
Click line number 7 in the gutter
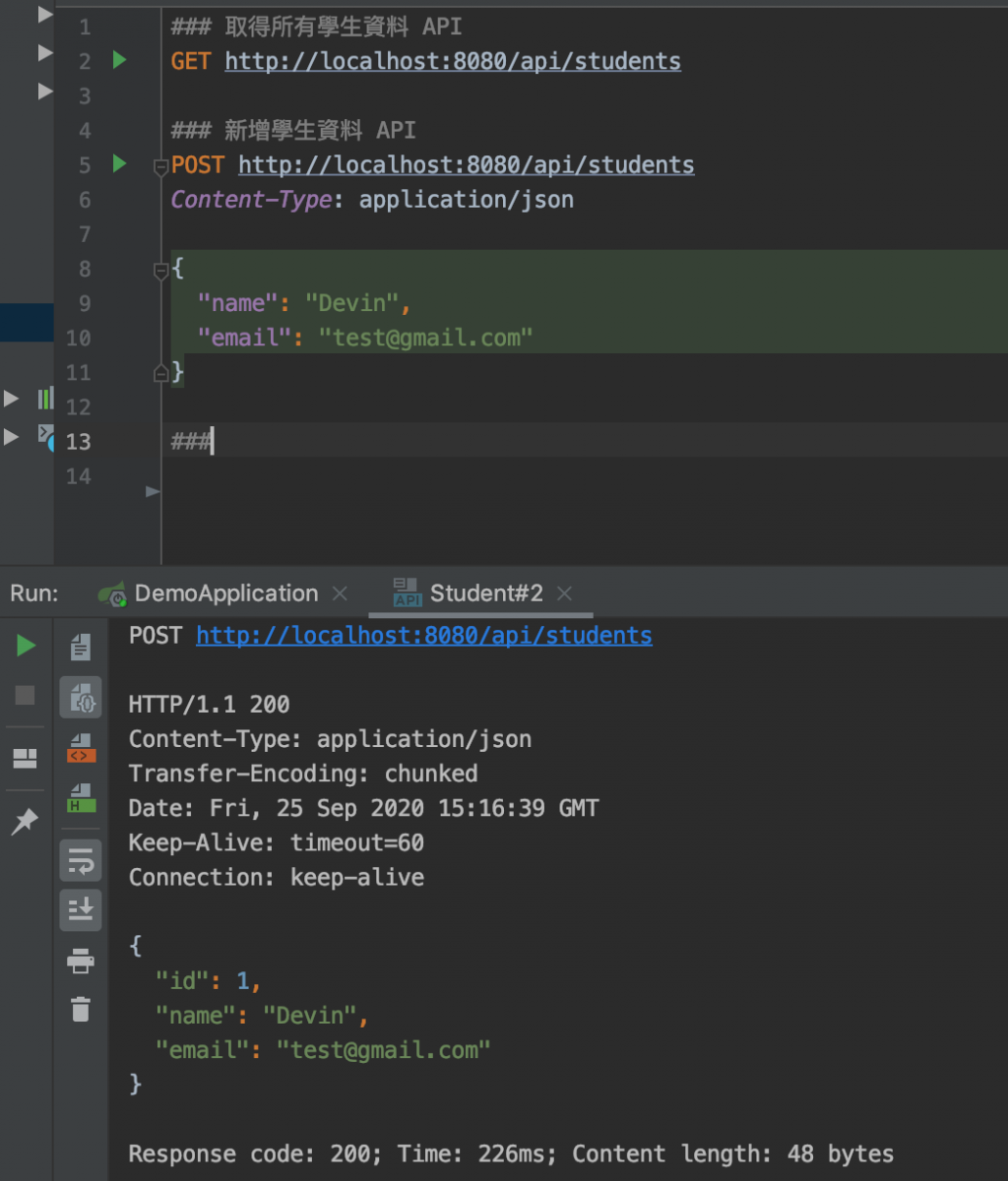(x=84, y=234)
